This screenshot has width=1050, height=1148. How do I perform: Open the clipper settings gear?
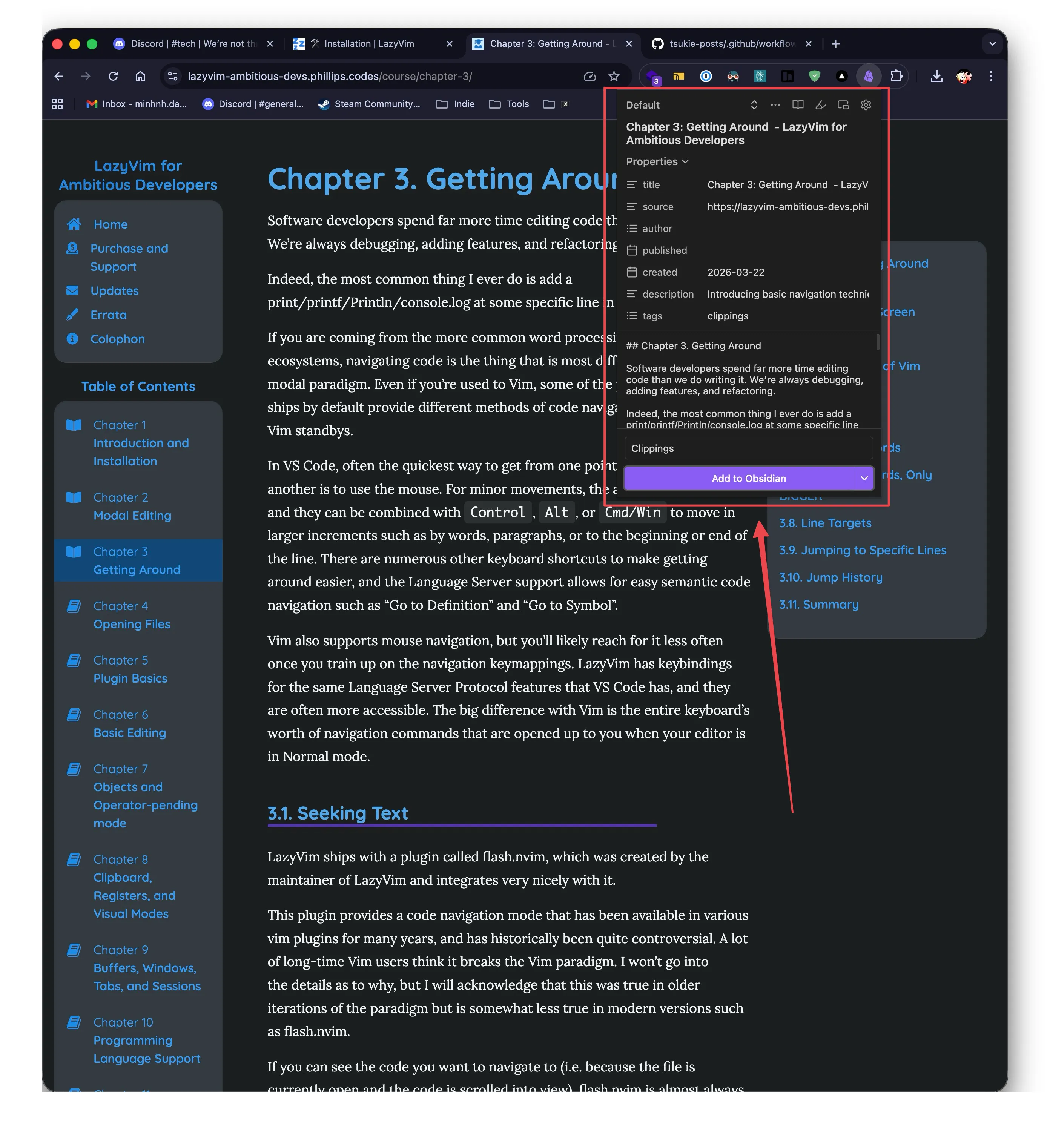point(865,105)
